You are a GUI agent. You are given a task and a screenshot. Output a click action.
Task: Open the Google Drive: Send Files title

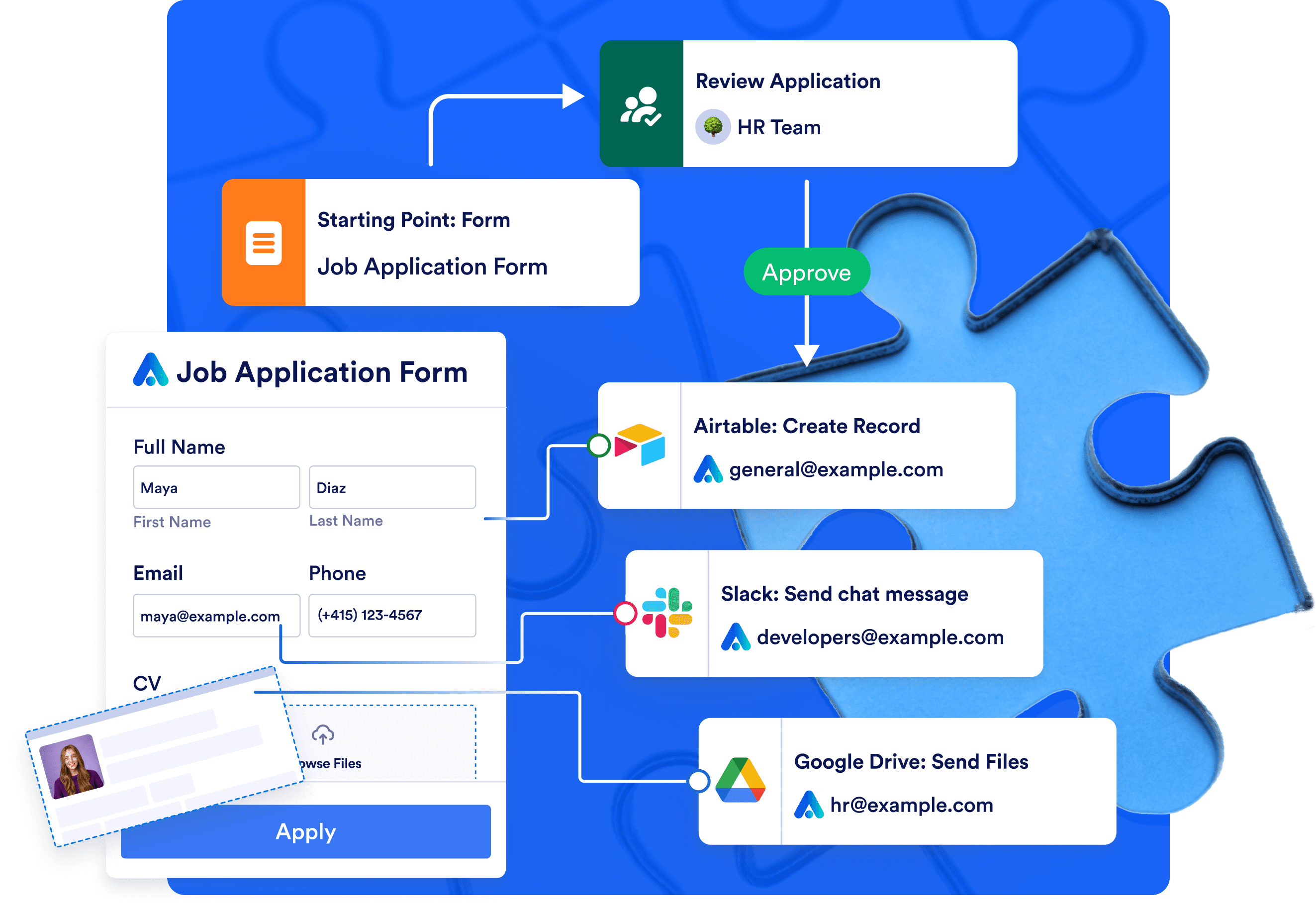click(911, 761)
